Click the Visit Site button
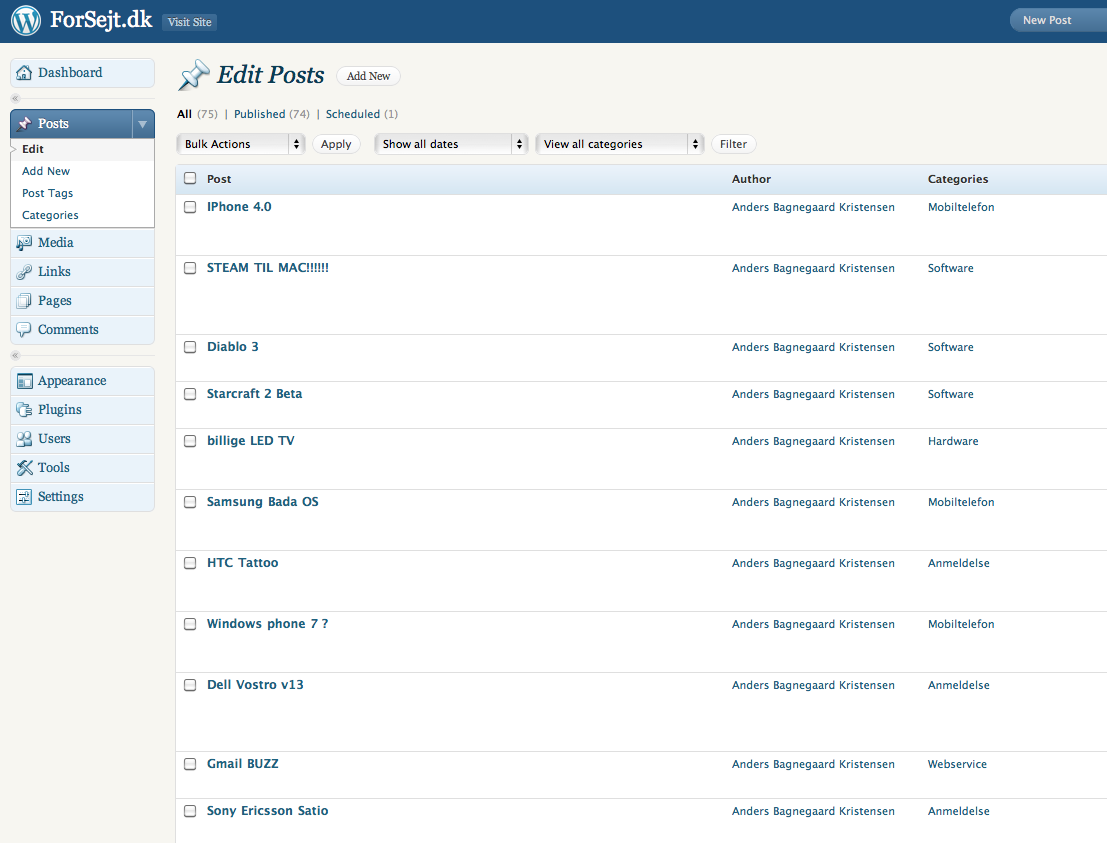This screenshot has width=1107, height=843. 189,22
